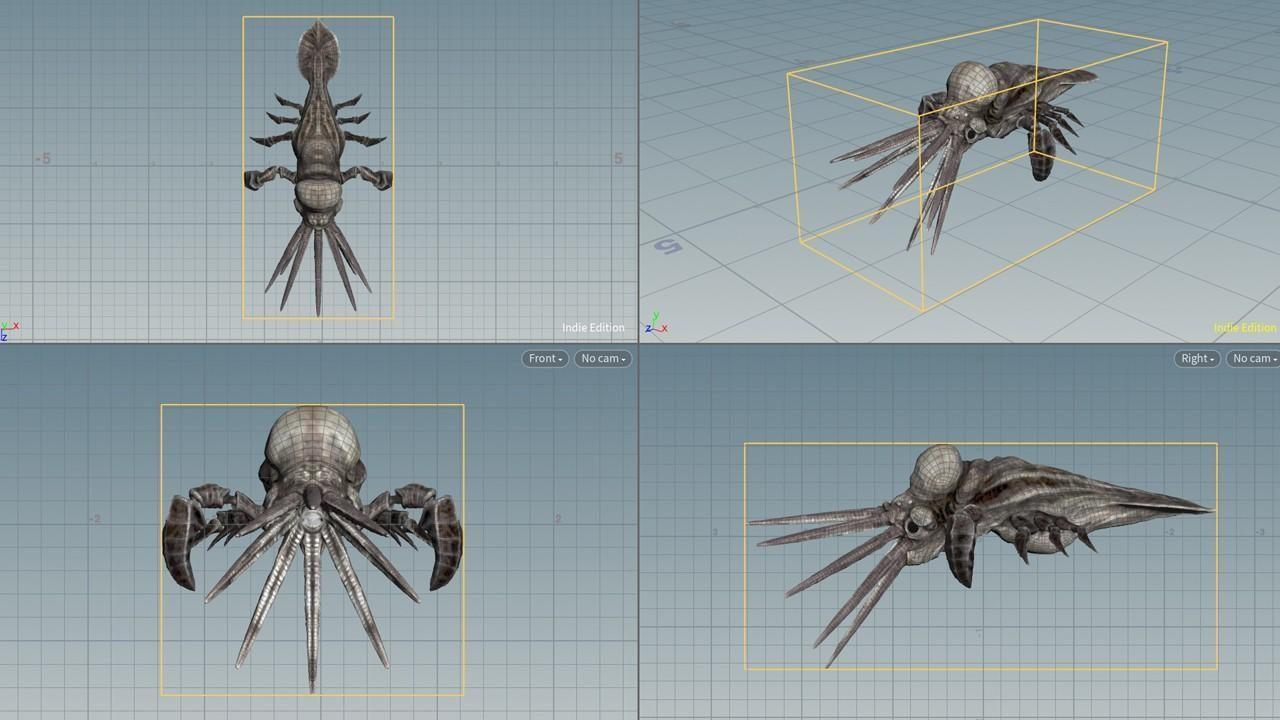Click the 2 grid label in Front viewport
1280x720 pixels.
pyautogui.click(x=558, y=519)
